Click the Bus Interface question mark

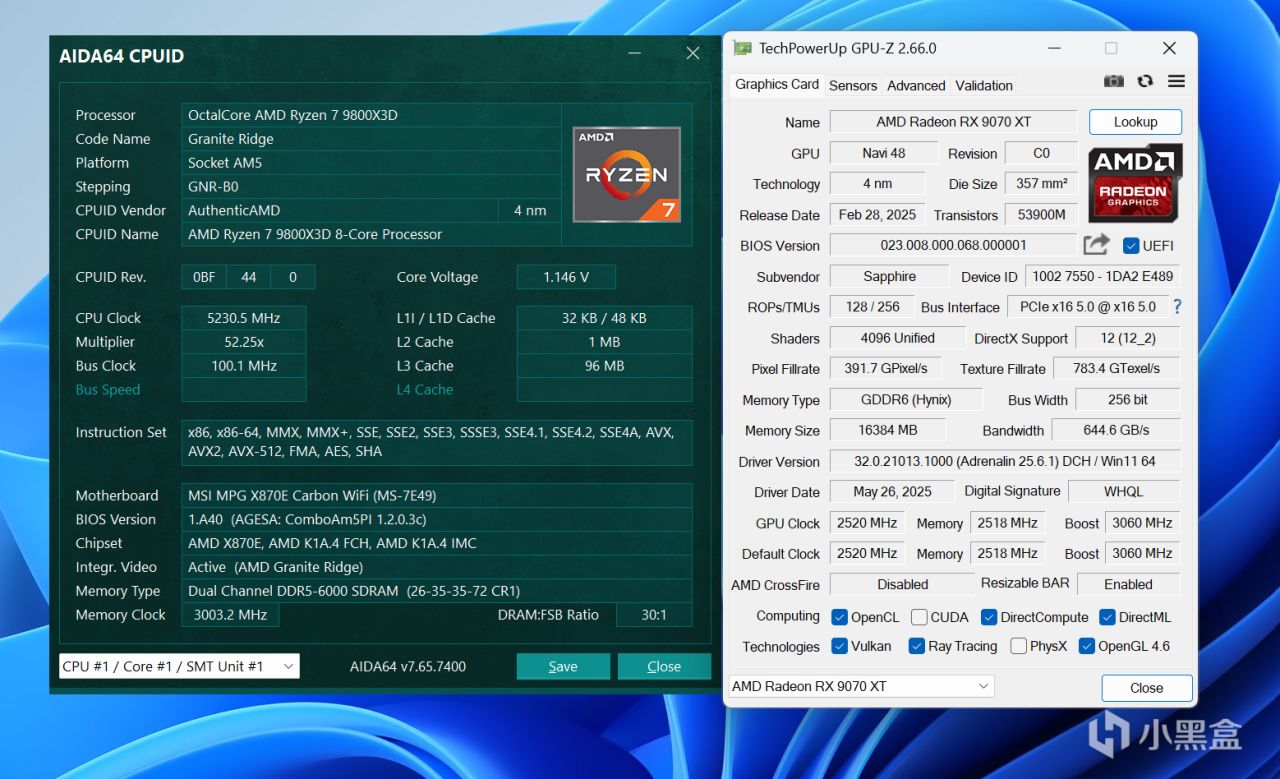[x=1177, y=307]
